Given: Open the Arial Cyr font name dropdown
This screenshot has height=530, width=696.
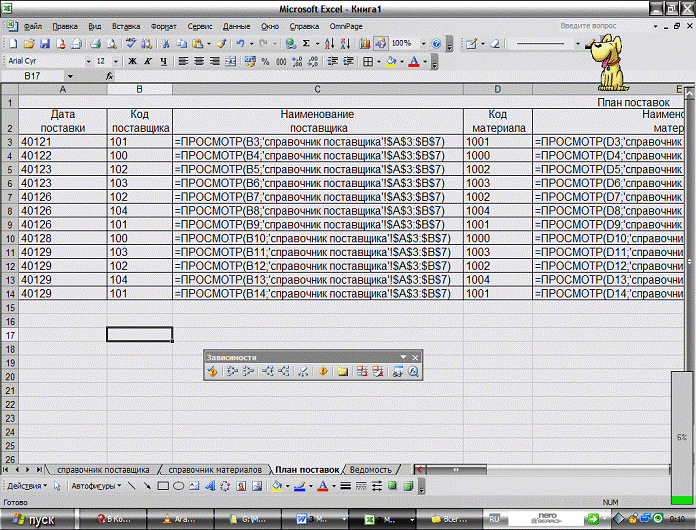Looking at the screenshot, I should click(x=85, y=62).
